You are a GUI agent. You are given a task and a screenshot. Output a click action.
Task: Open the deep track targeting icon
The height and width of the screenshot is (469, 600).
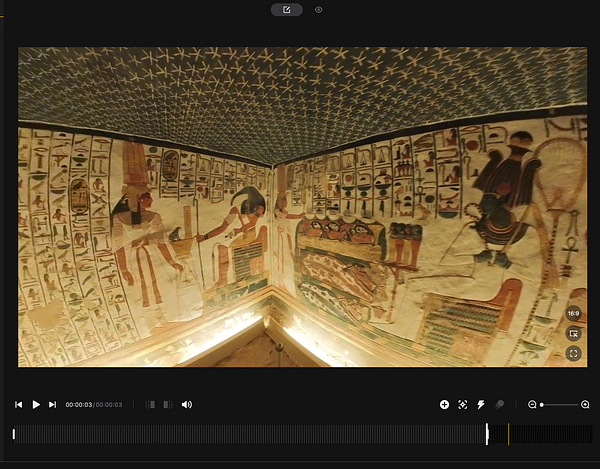tap(463, 404)
